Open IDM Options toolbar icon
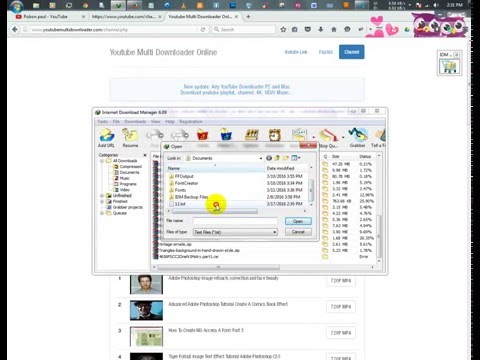The width and height of the screenshot is (480, 360). click(x=252, y=135)
